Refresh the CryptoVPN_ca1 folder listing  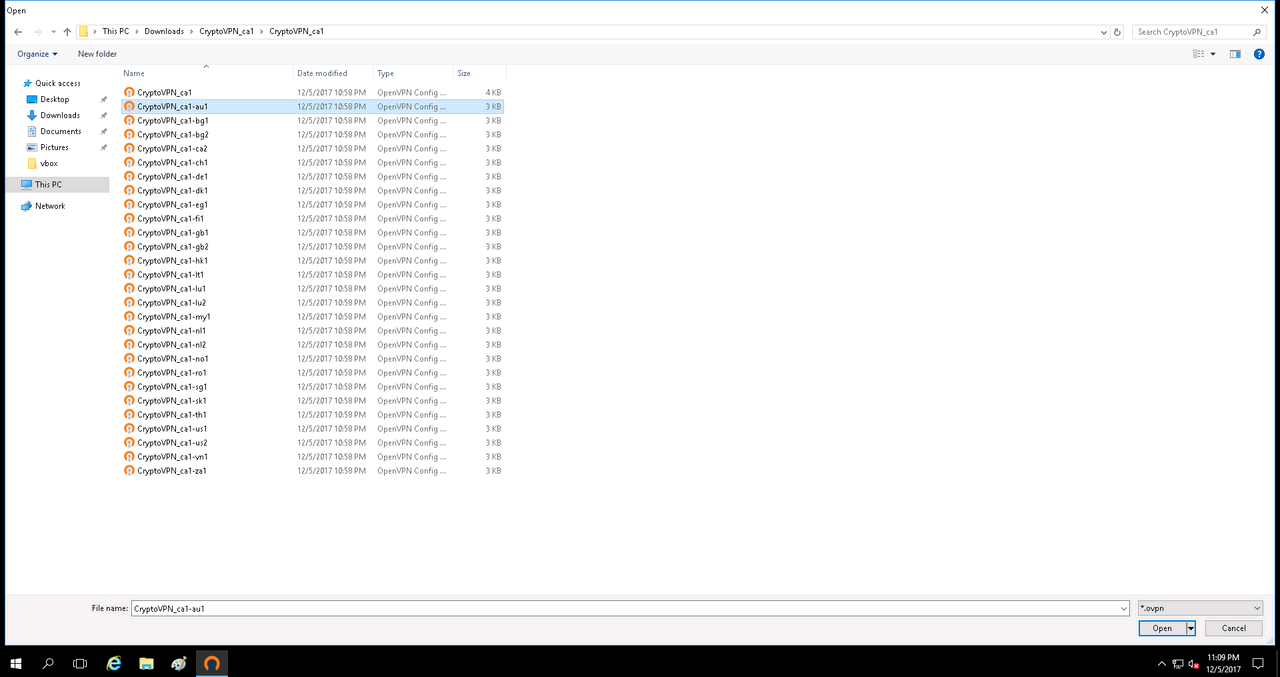(x=1117, y=32)
